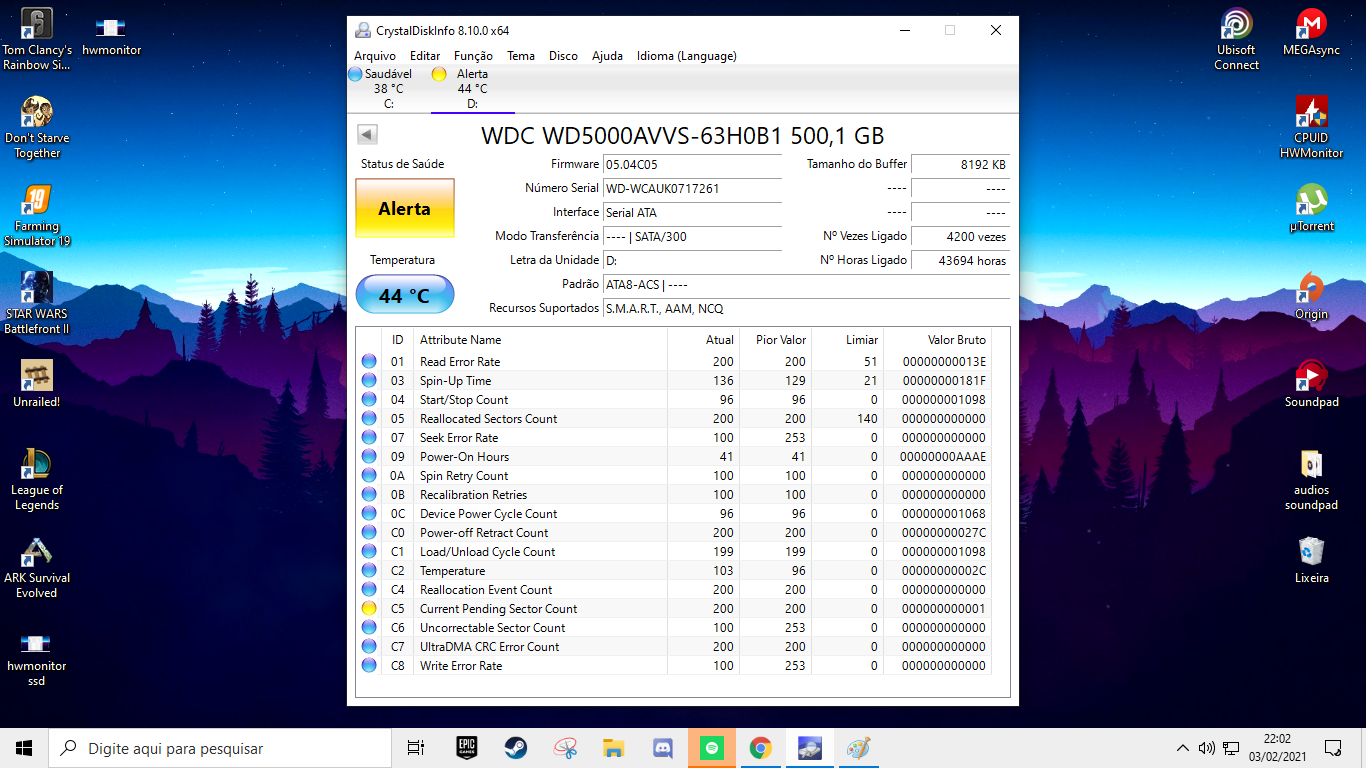Open the Ajuda menu
This screenshot has width=1366, height=768.
coord(607,56)
